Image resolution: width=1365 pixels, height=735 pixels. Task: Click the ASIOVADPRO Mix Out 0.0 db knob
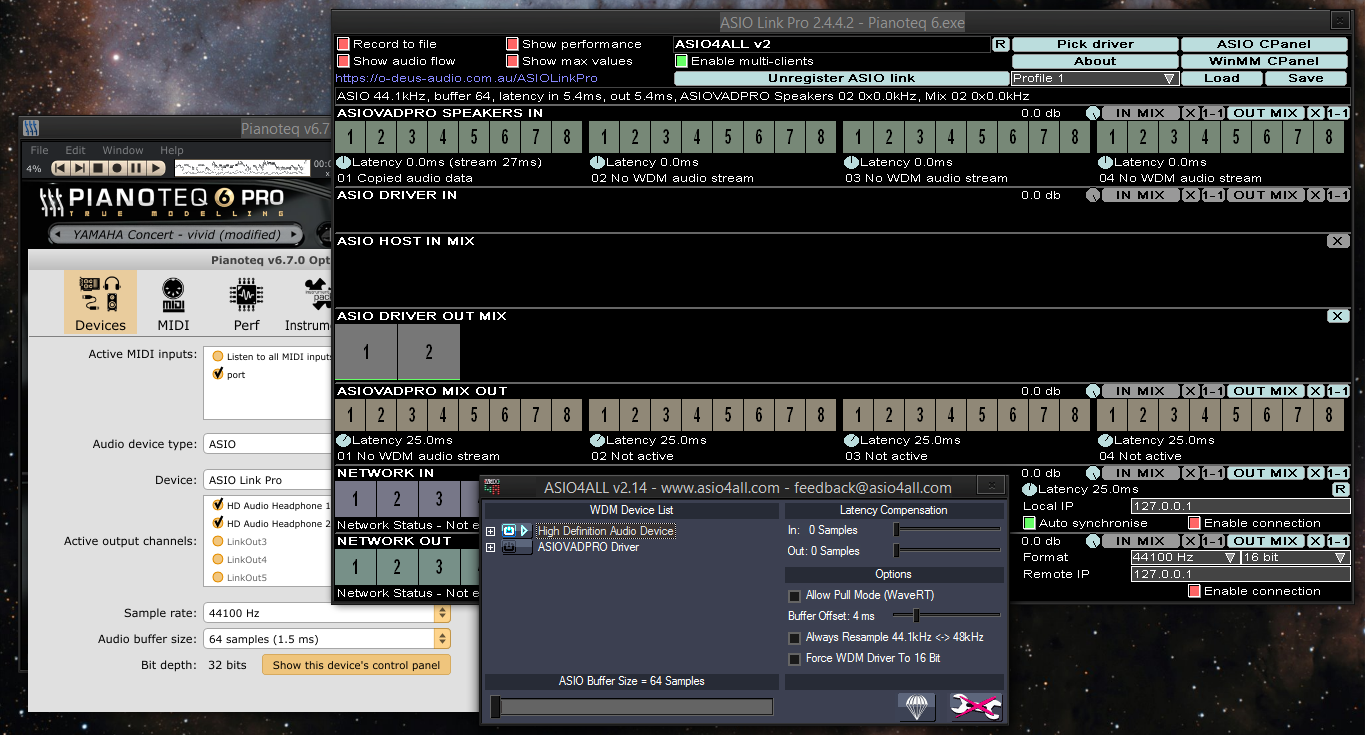(1092, 391)
